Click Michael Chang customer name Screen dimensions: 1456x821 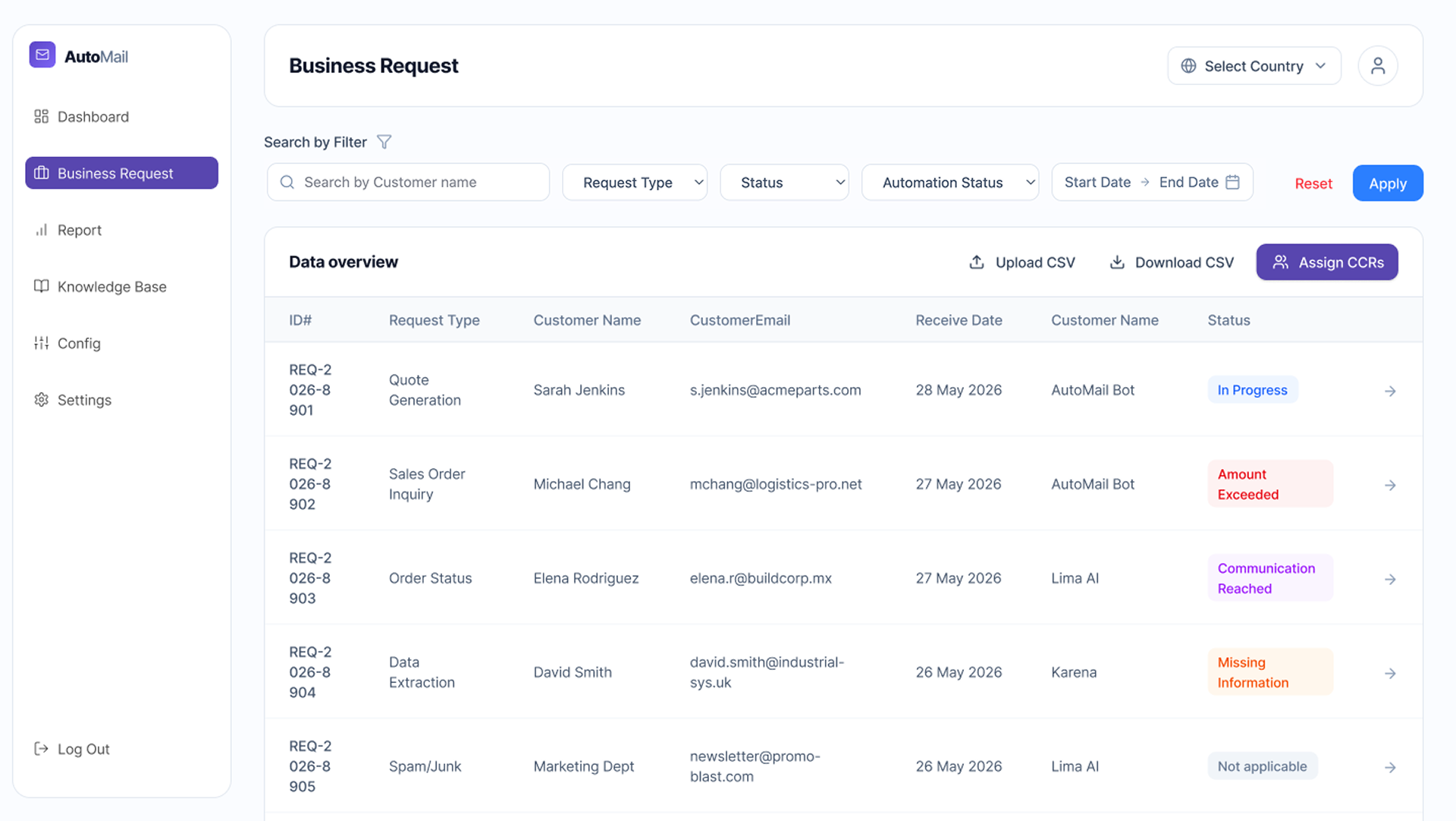(582, 484)
